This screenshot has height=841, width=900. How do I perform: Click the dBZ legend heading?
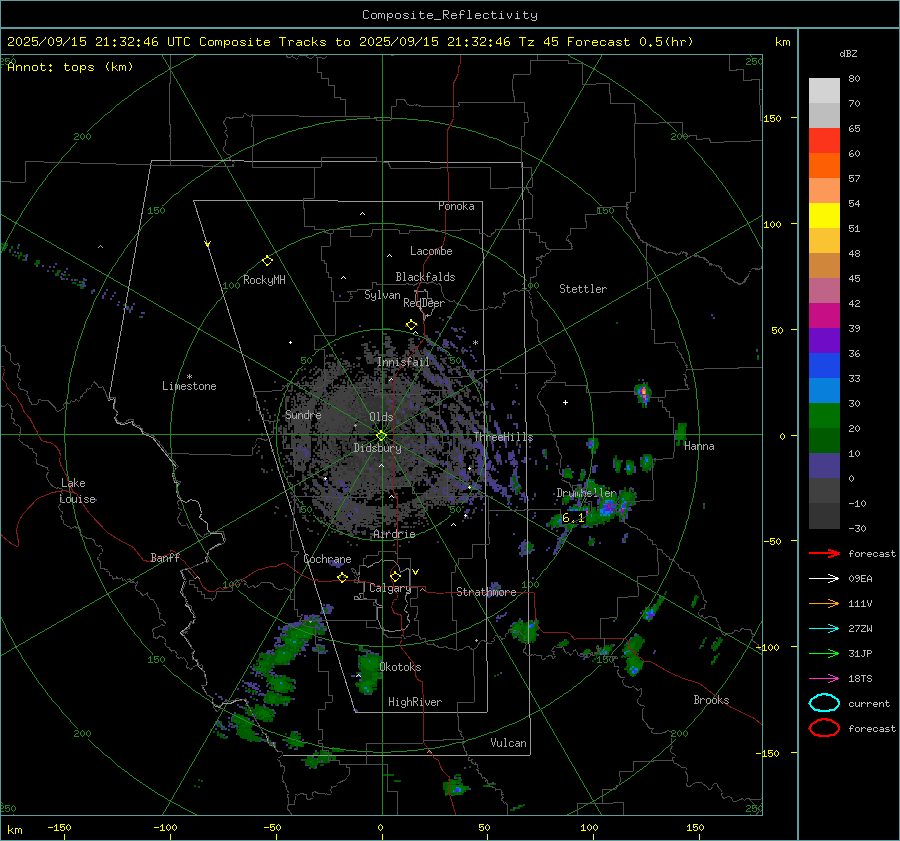coord(848,54)
